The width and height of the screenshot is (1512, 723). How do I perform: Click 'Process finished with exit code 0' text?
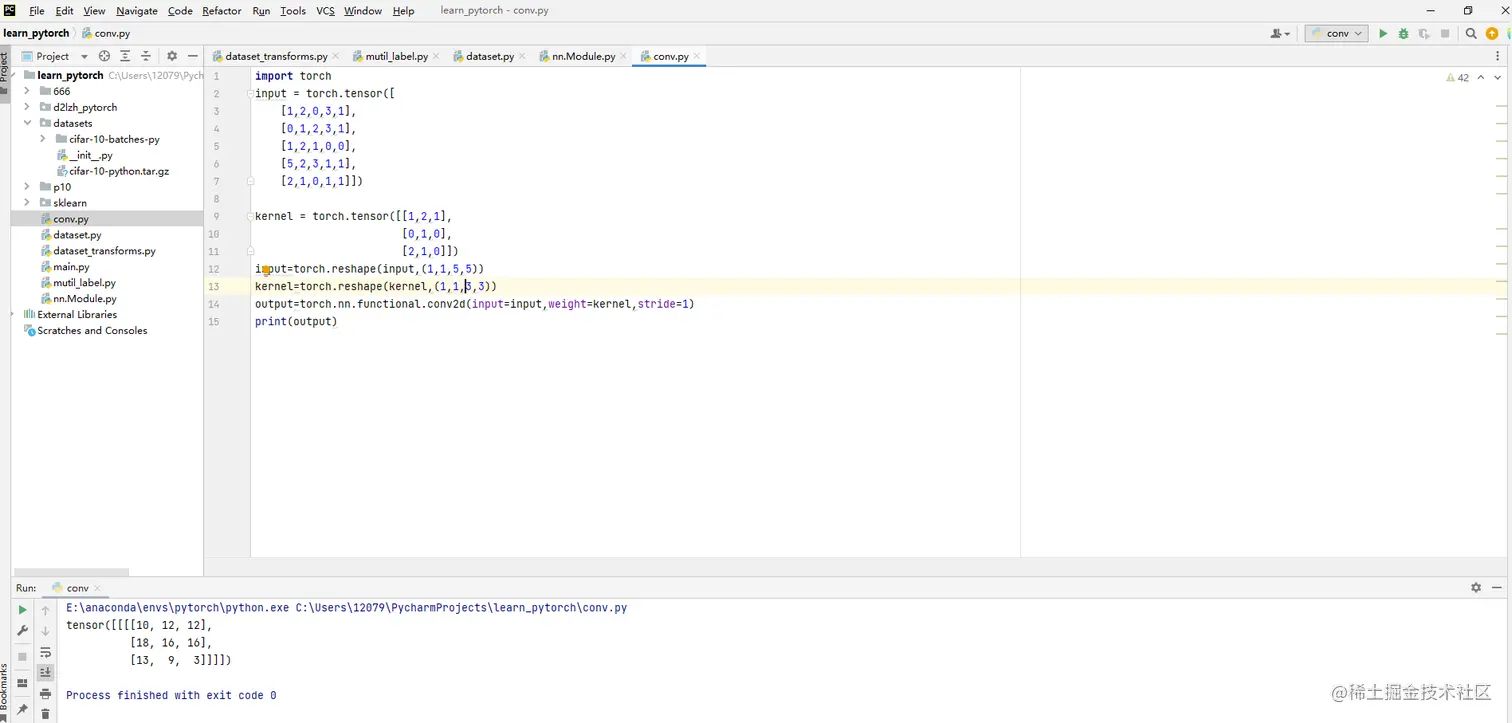tap(171, 695)
